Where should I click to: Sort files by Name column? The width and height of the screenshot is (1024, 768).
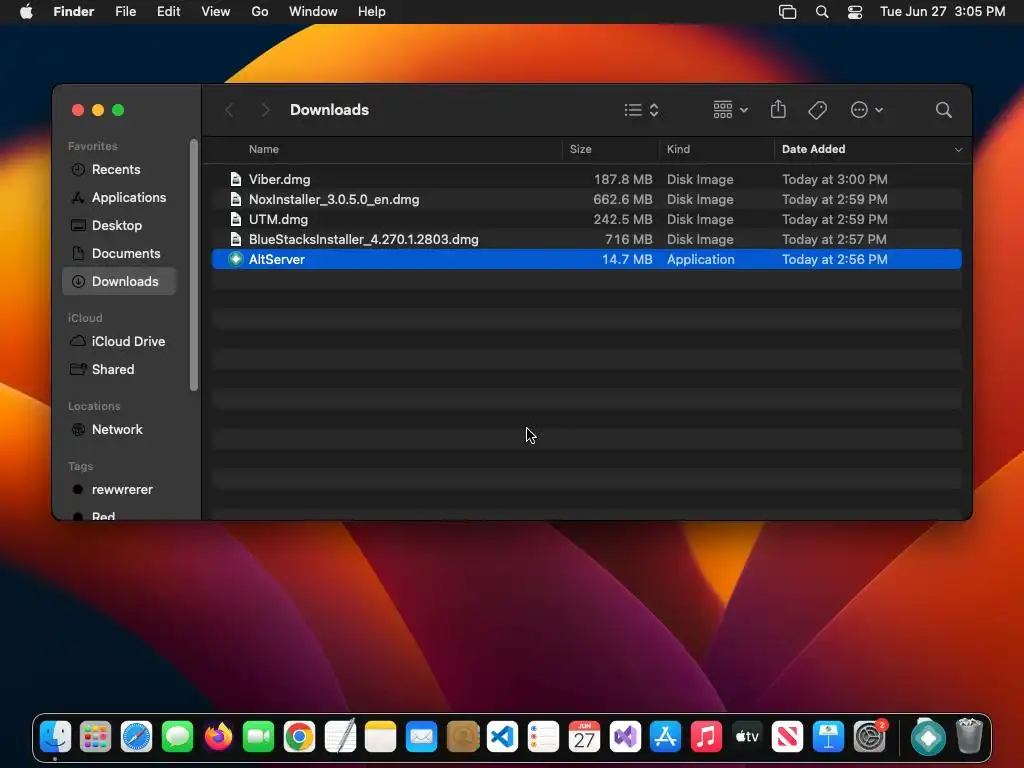[x=264, y=150]
